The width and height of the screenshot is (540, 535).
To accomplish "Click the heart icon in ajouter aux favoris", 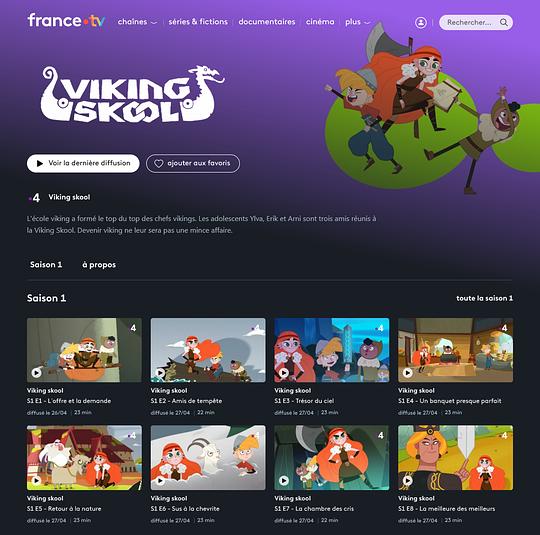I will coord(158,164).
